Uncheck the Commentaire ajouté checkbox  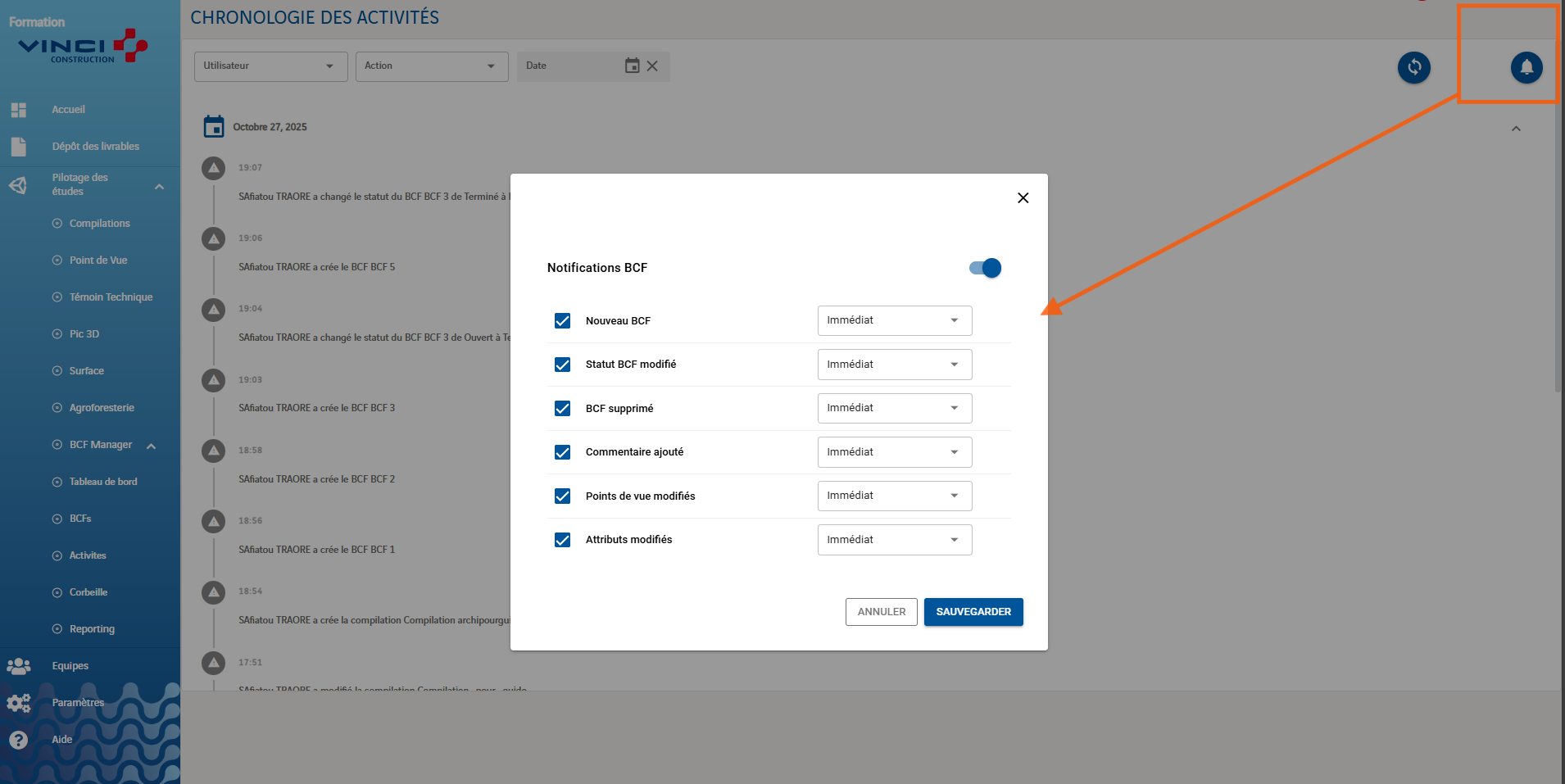[562, 452]
